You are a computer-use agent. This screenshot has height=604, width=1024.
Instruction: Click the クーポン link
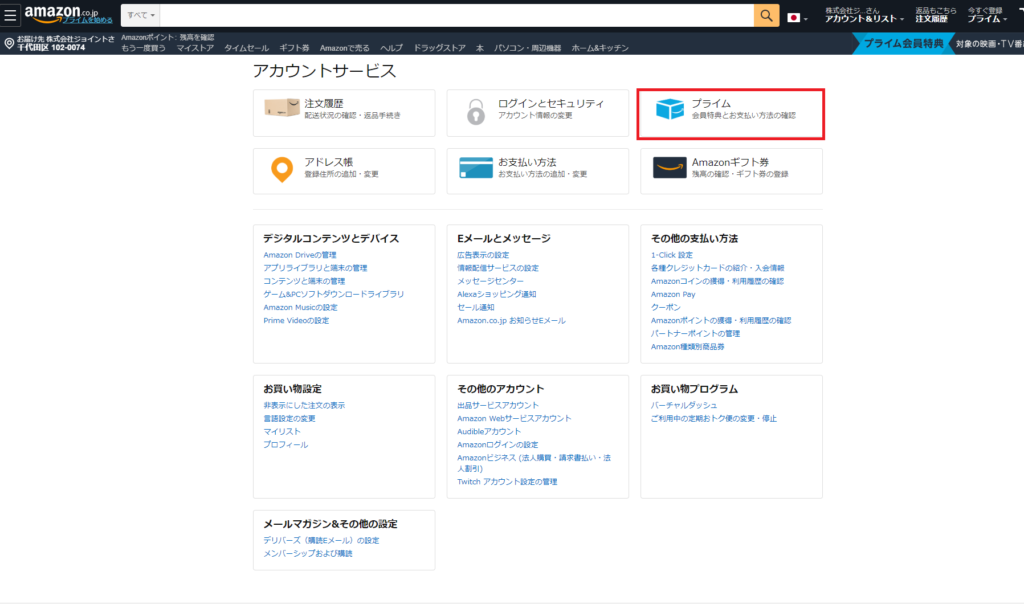click(x=665, y=309)
